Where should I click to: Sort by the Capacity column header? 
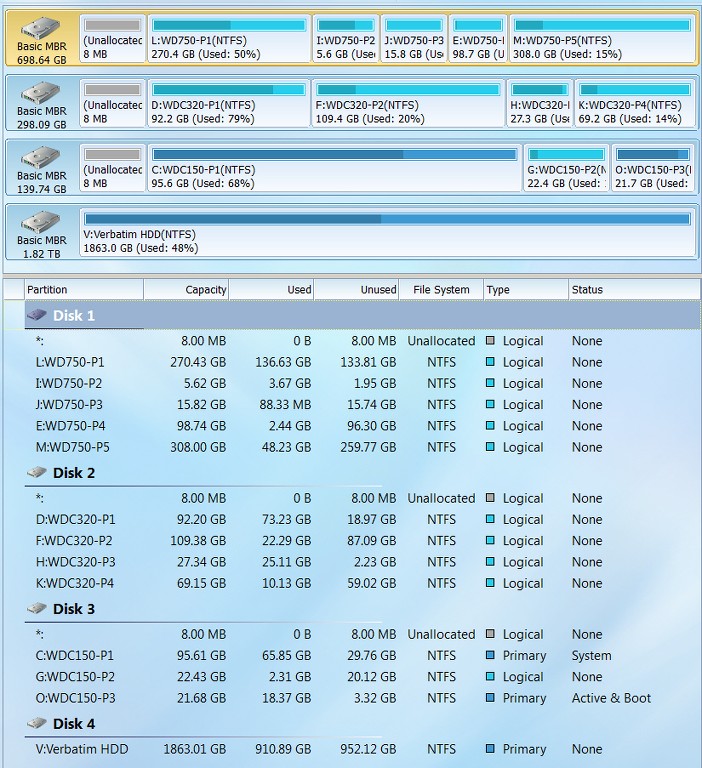(186, 289)
